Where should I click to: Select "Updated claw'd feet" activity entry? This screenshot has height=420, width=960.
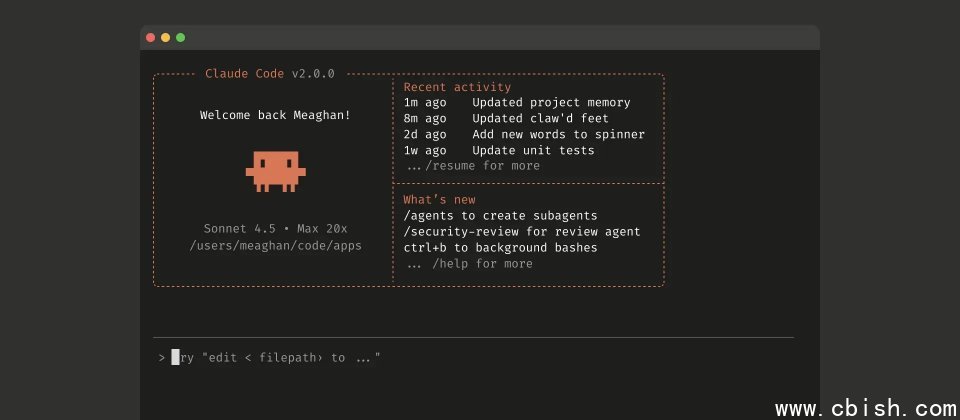click(x=540, y=119)
